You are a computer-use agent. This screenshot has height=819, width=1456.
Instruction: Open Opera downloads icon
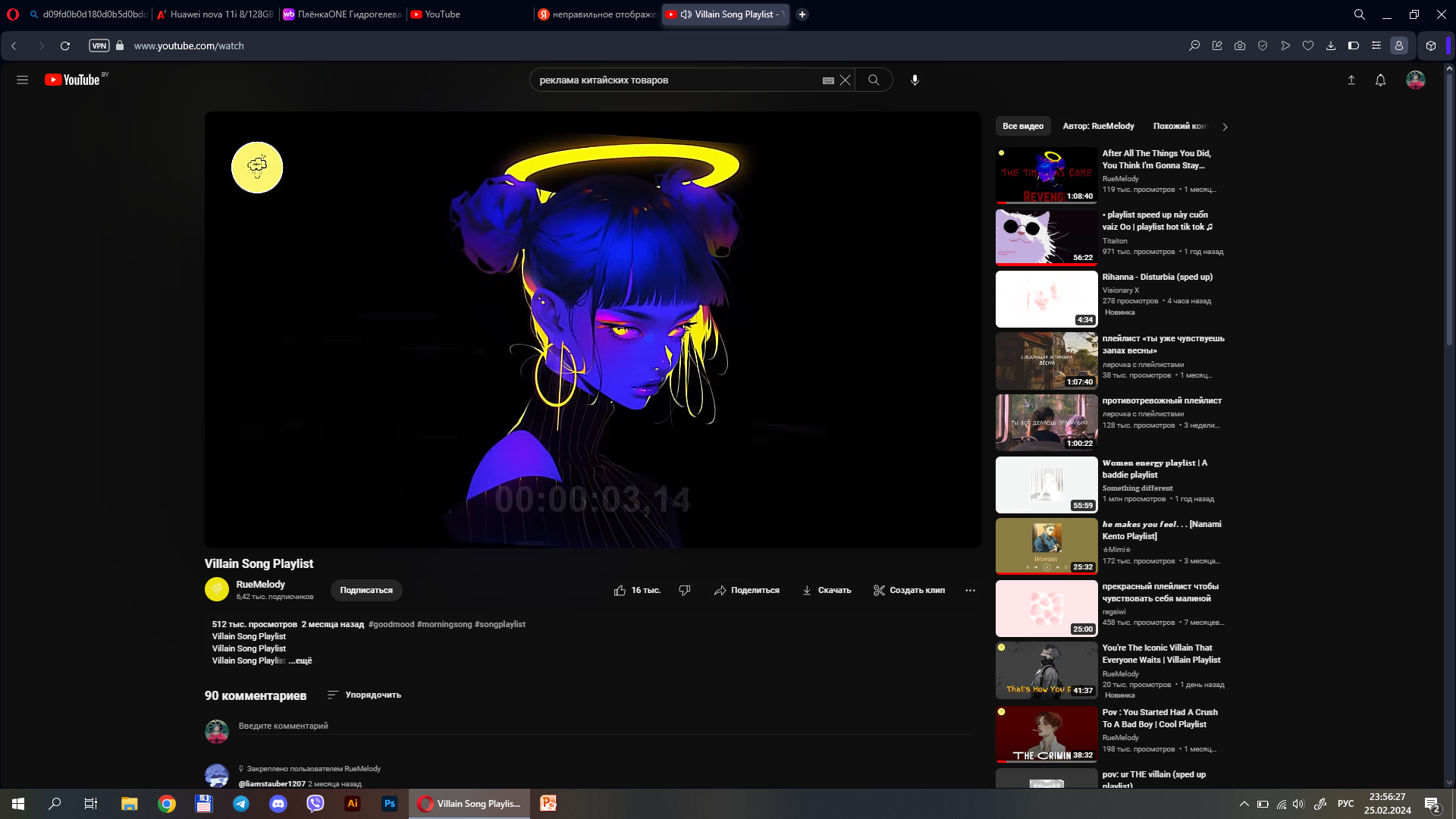(x=1331, y=45)
